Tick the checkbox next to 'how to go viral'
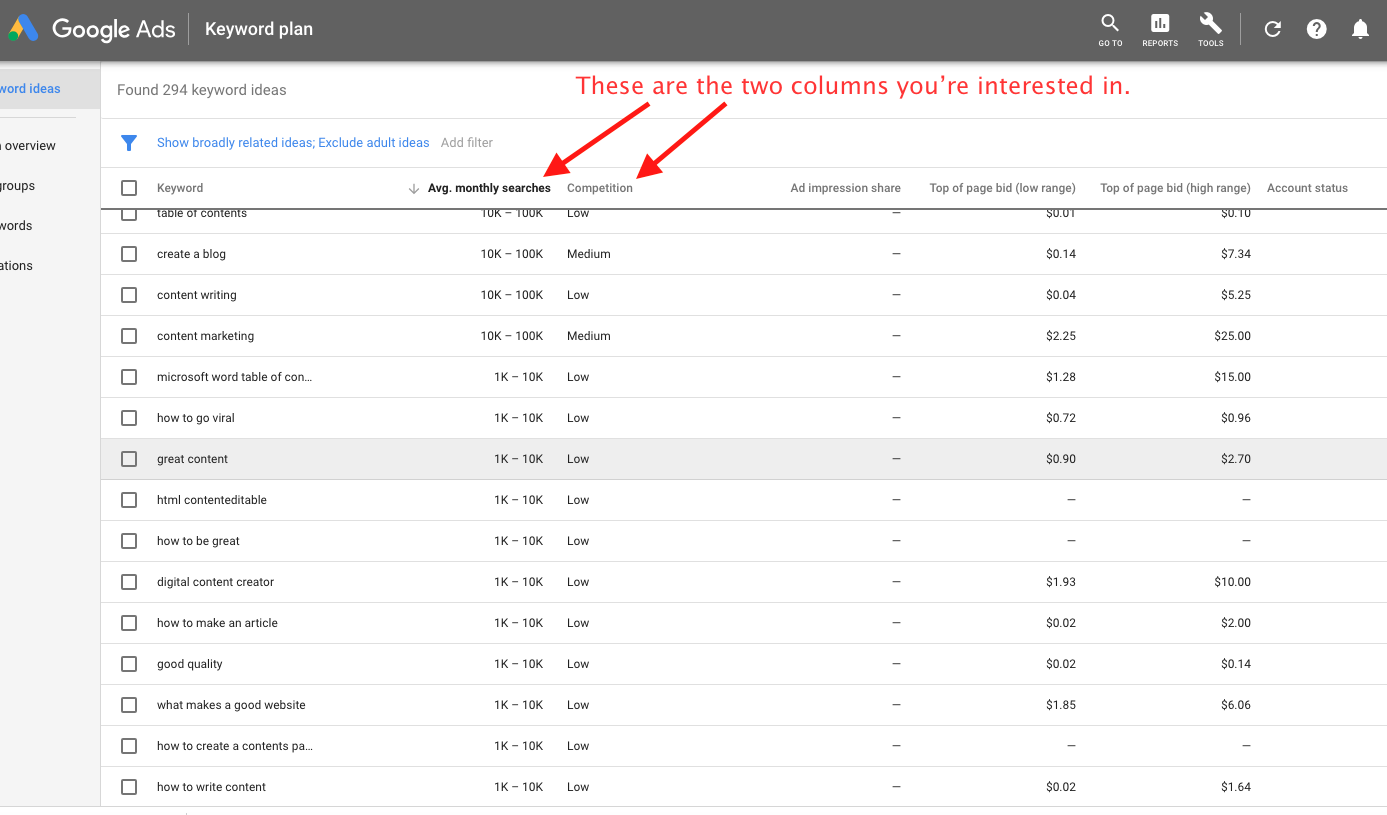The width and height of the screenshot is (1387, 815). tap(129, 418)
